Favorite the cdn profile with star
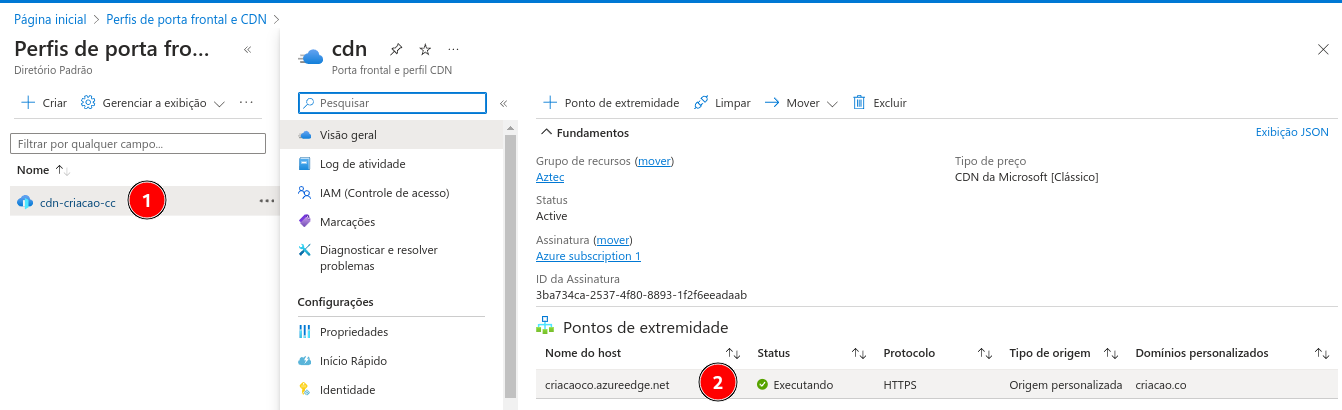The width and height of the screenshot is (1342, 410). (425, 49)
